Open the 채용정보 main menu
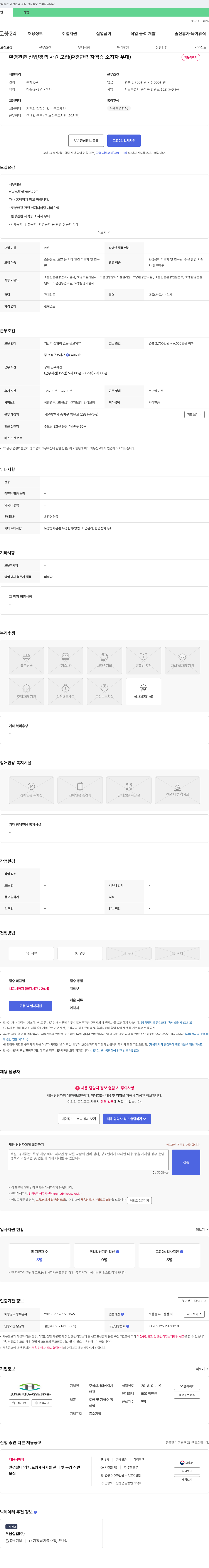The width and height of the screenshot is (209, 1568). point(35,34)
